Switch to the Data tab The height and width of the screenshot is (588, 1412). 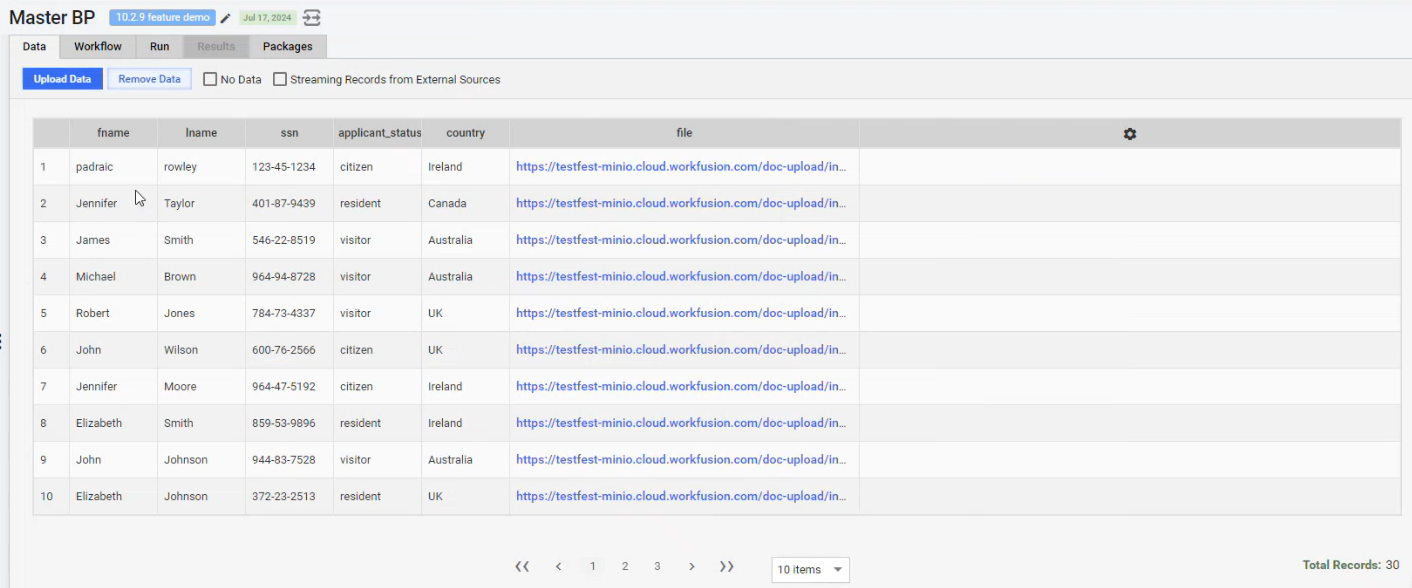click(34, 47)
